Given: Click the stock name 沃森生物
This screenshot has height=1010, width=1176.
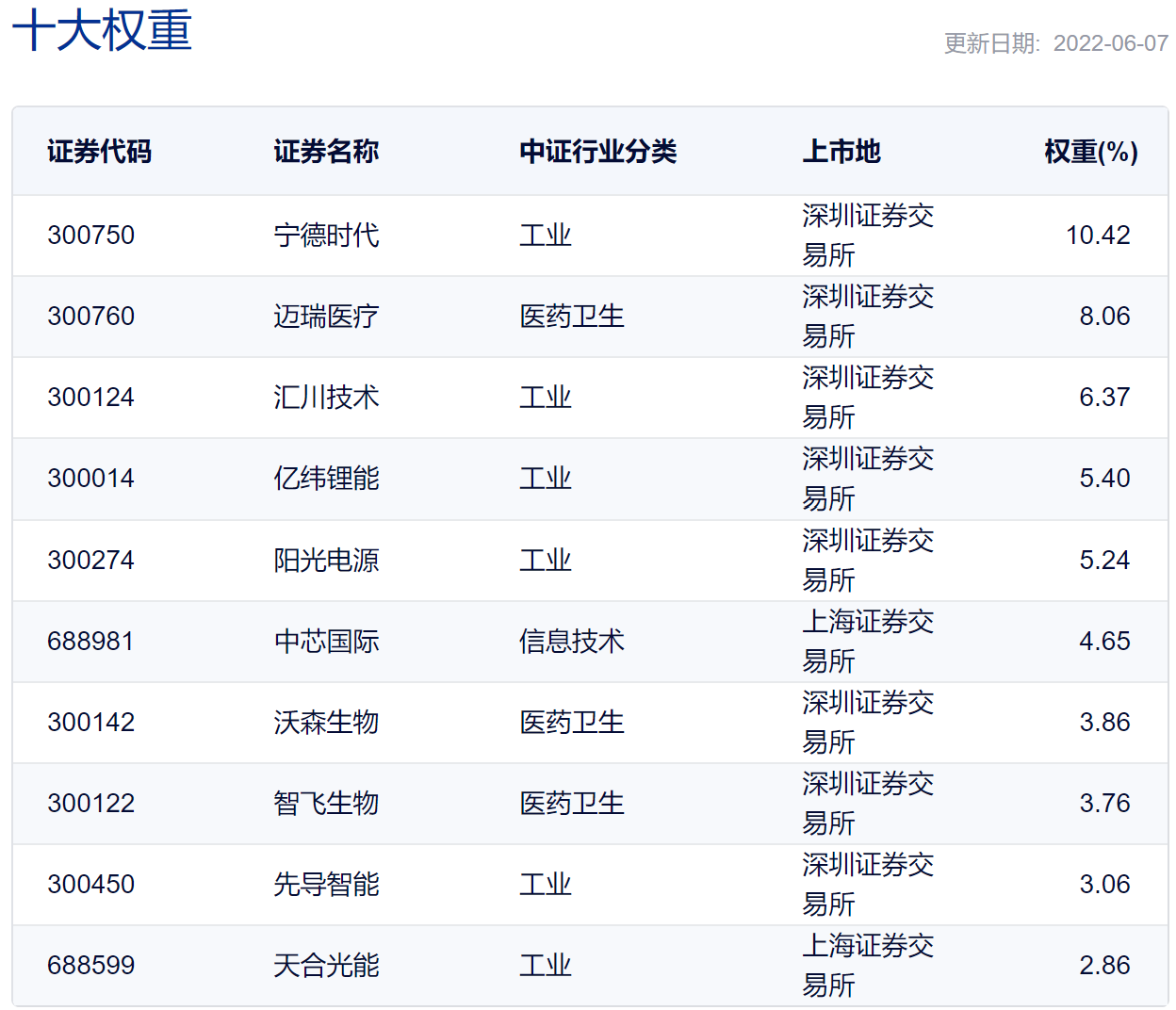Looking at the screenshot, I should coord(326,722).
